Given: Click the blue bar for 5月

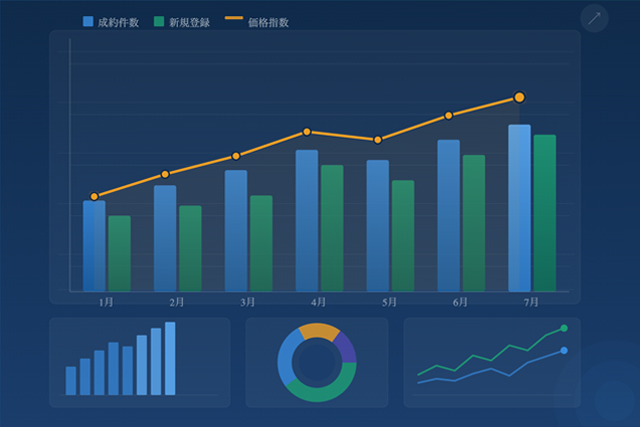Looking at the screenshot, I should pos(378,226).
